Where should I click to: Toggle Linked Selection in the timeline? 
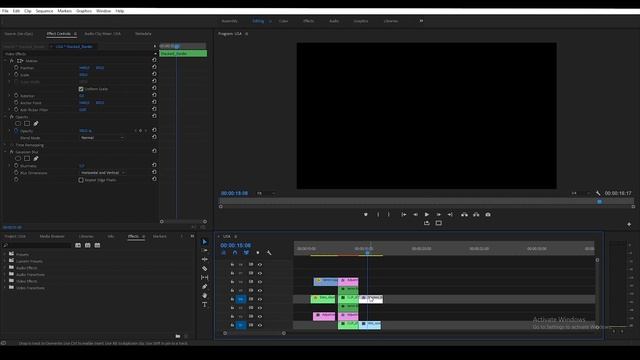click(246, 253)
